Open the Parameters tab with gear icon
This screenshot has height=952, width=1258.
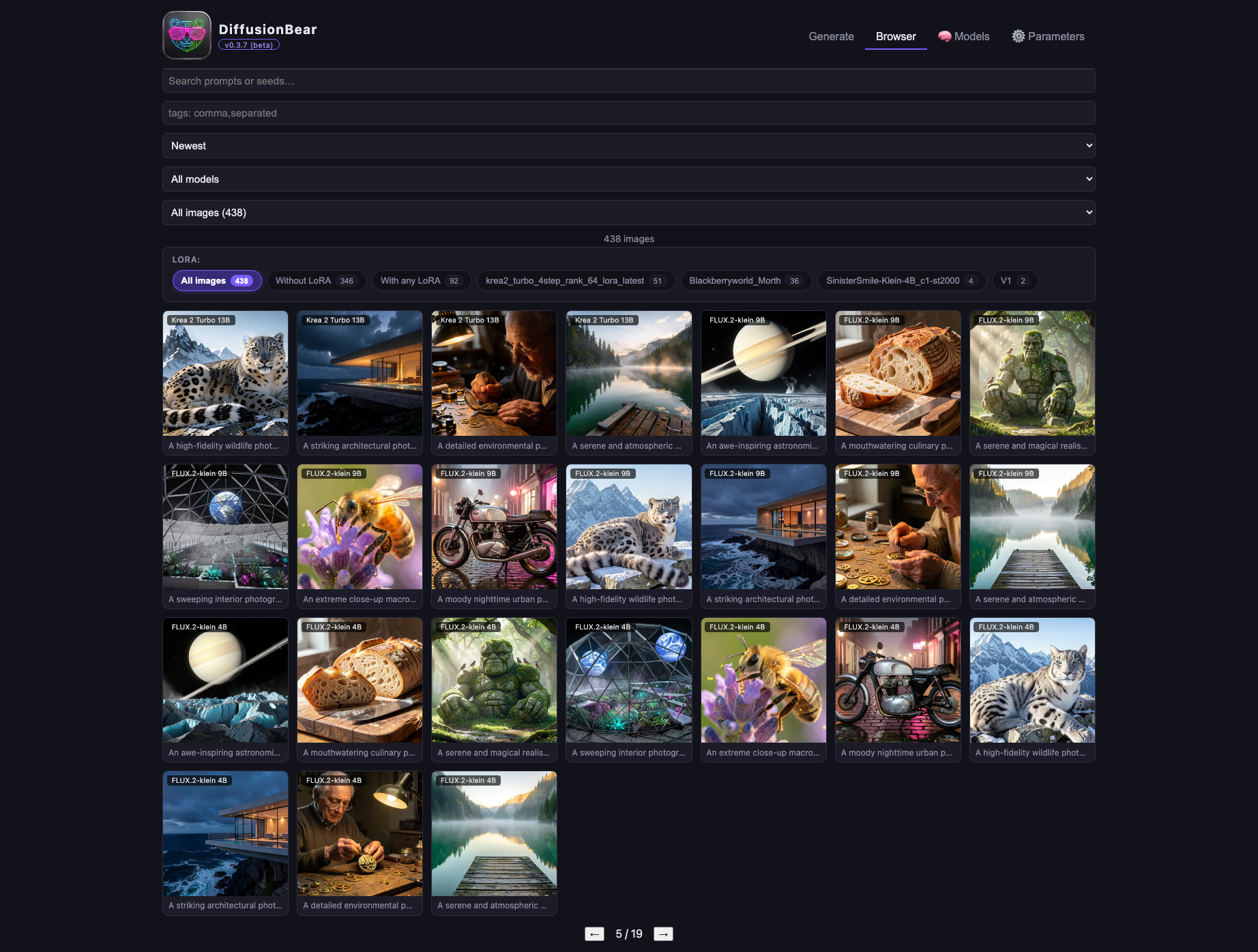pyautogui.click(x=1048, y=36)
